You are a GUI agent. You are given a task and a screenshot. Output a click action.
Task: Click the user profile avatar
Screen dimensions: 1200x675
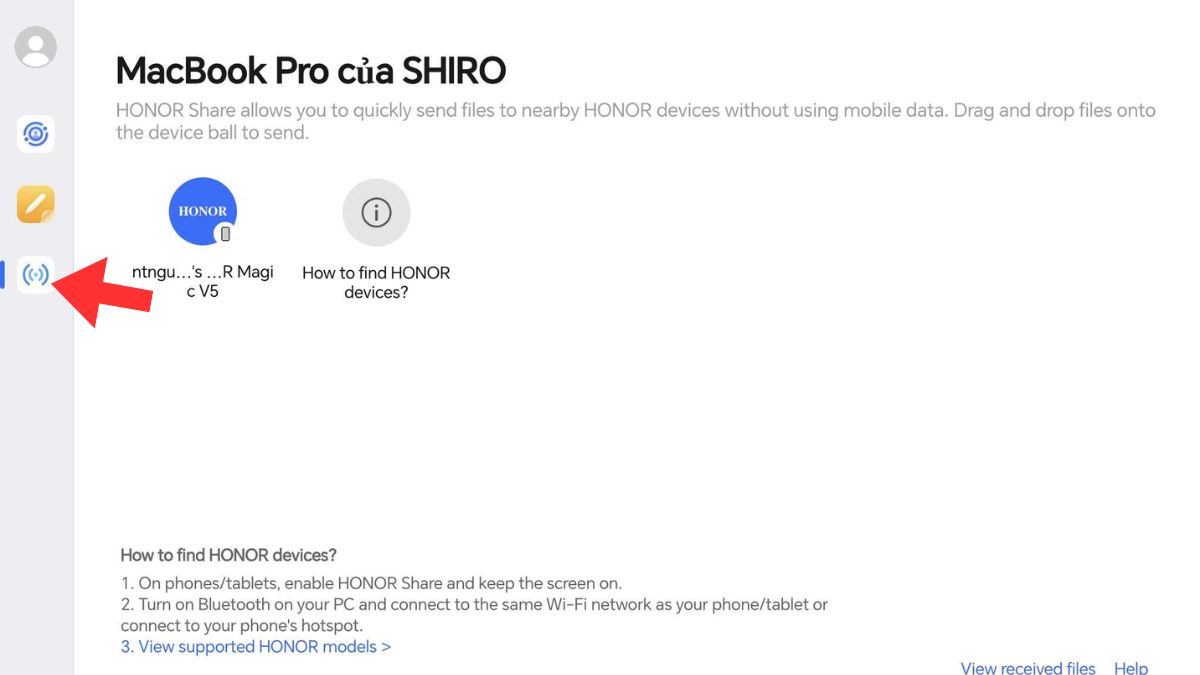pos(34,46)
